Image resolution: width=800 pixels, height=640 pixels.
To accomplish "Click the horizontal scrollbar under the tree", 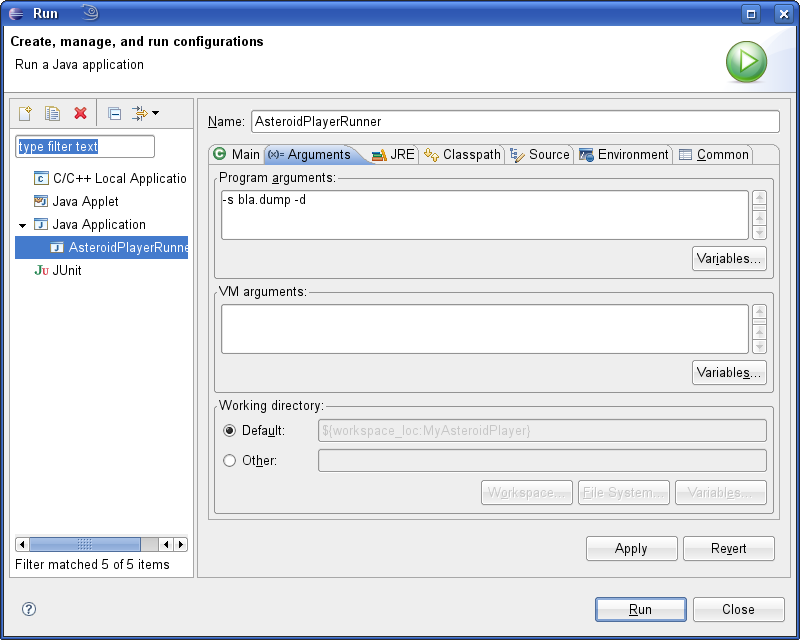I will (84, 544).
